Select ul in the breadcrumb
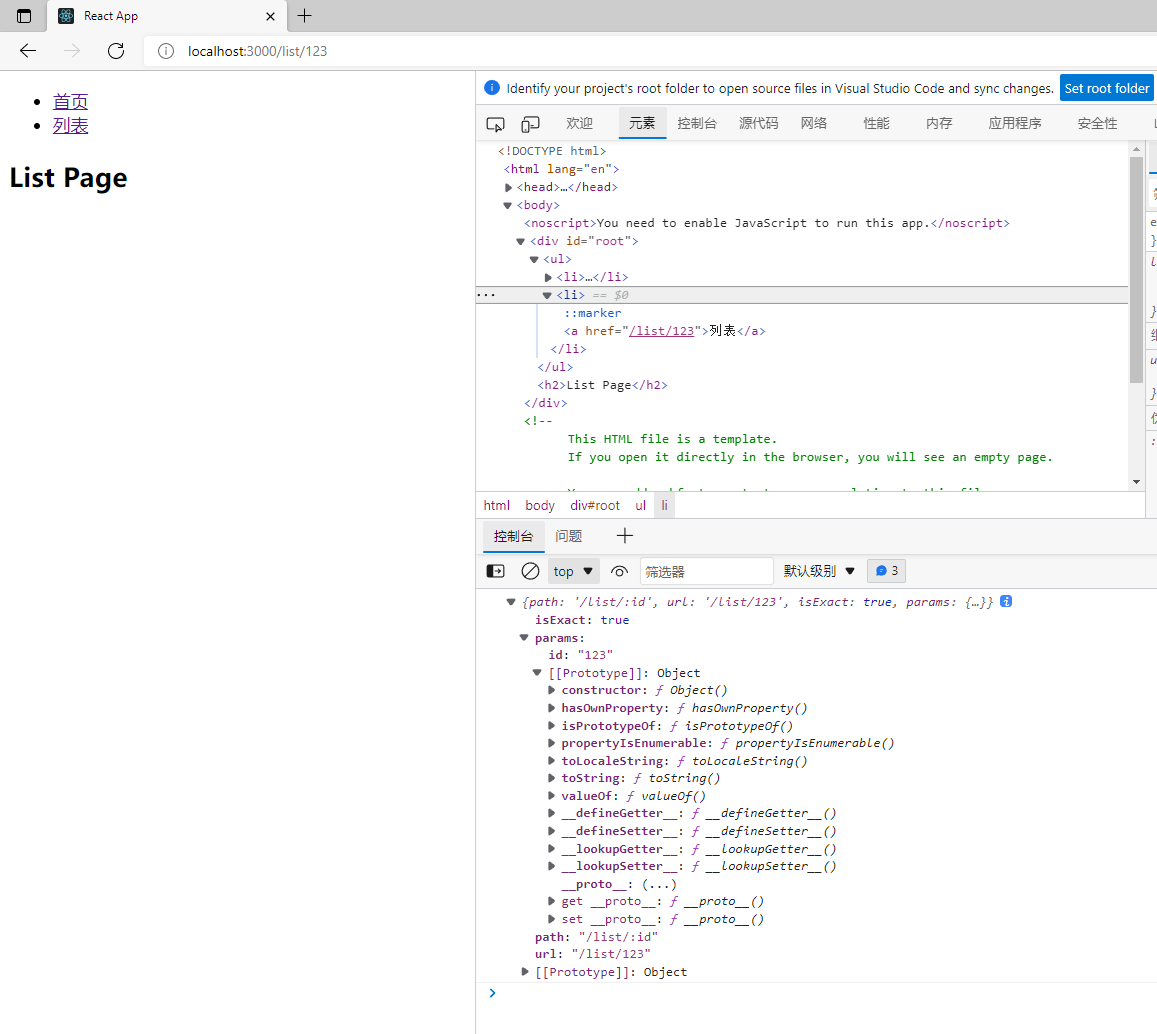The width and height of the screenshot is (1157, 1034). coord(640,506)
